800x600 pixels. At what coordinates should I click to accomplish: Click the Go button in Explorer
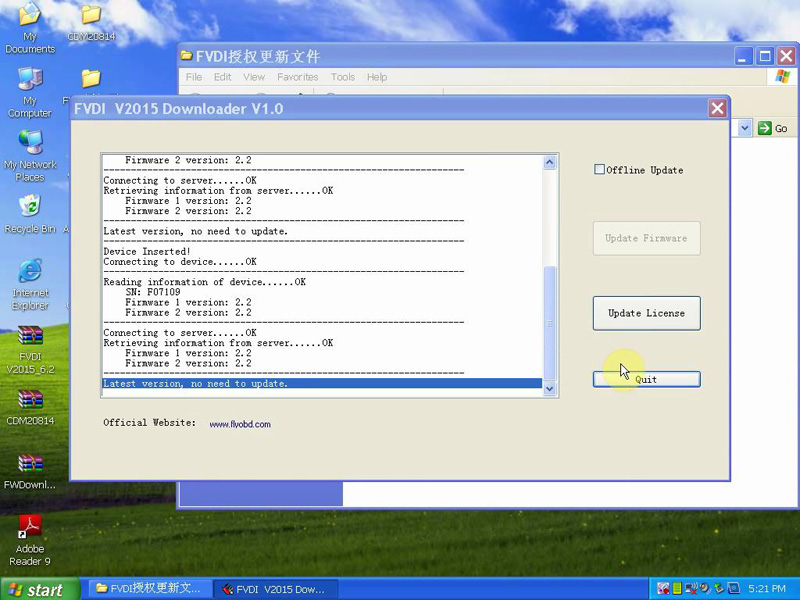pos(772,128)
